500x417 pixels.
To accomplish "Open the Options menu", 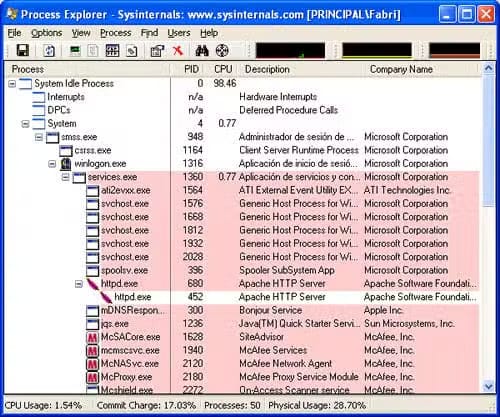I will (x=46, y=33).
